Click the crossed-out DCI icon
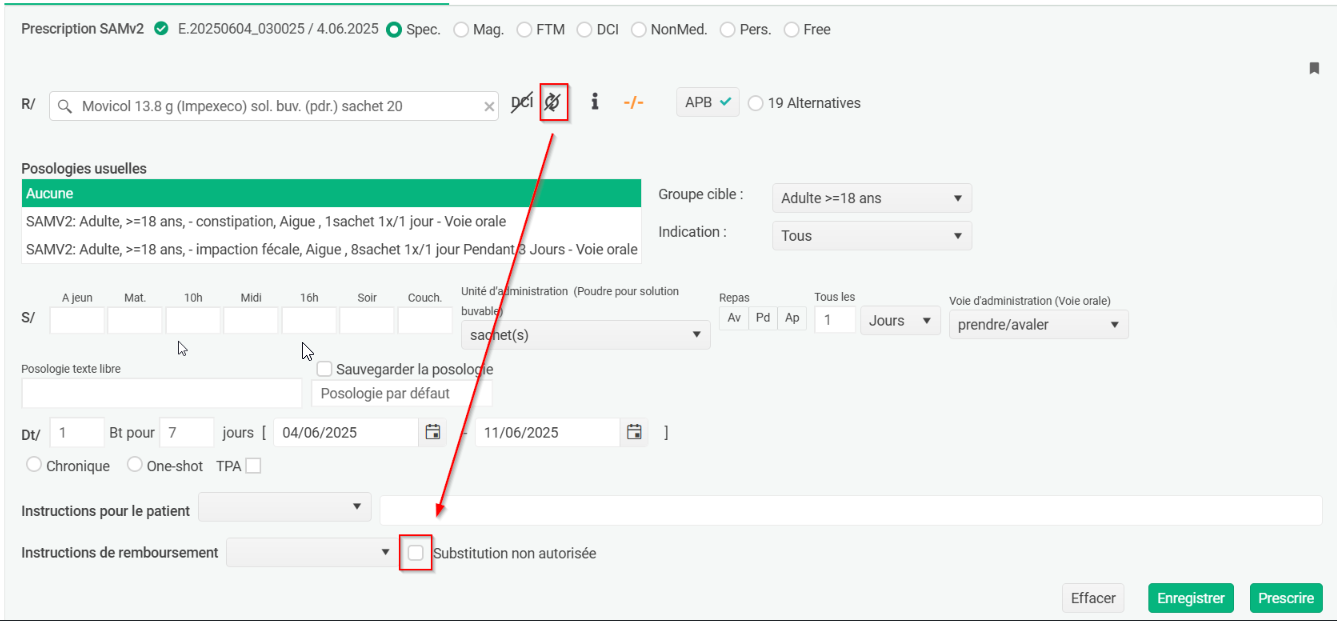The width and height of the screenshot is (1337, 621). coord(522,102)
